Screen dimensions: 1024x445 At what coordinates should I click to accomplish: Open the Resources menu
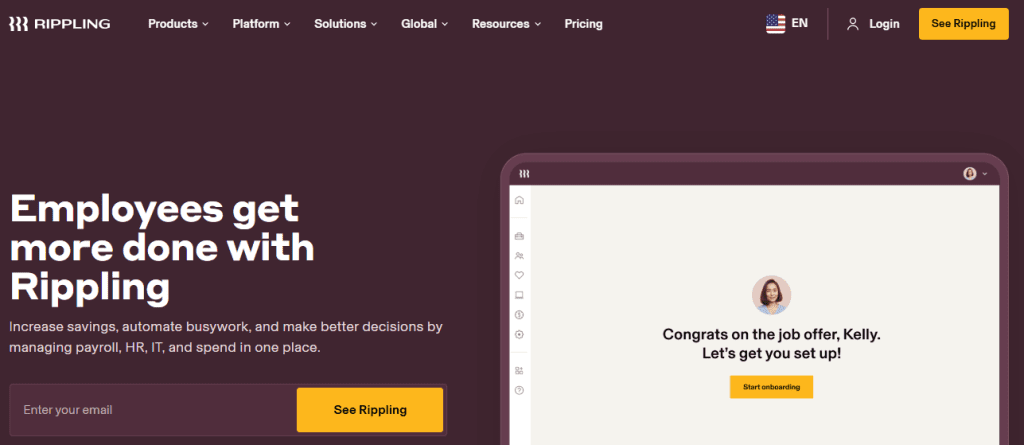click(x=507, y=24)
